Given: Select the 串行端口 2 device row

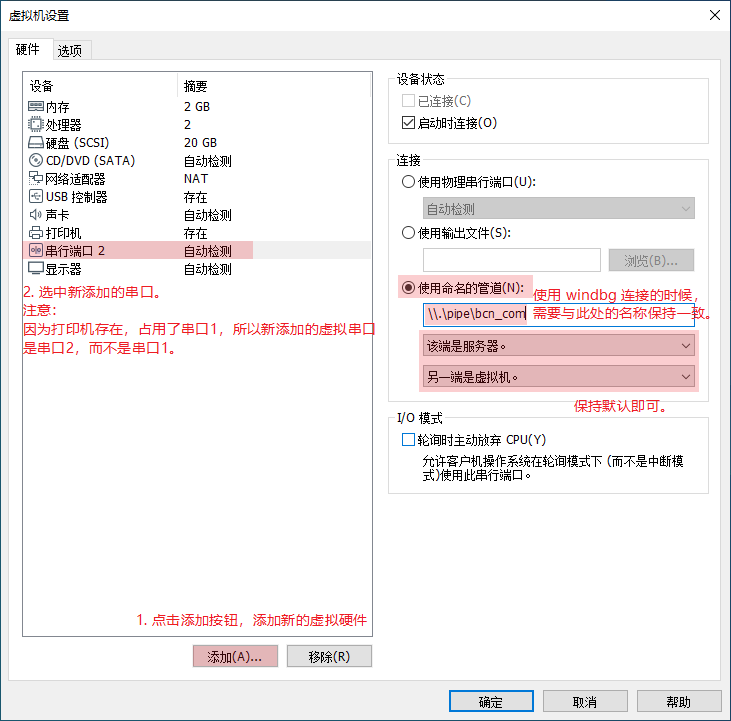Looking at the screenshot, I should click(x=197, y=250).
